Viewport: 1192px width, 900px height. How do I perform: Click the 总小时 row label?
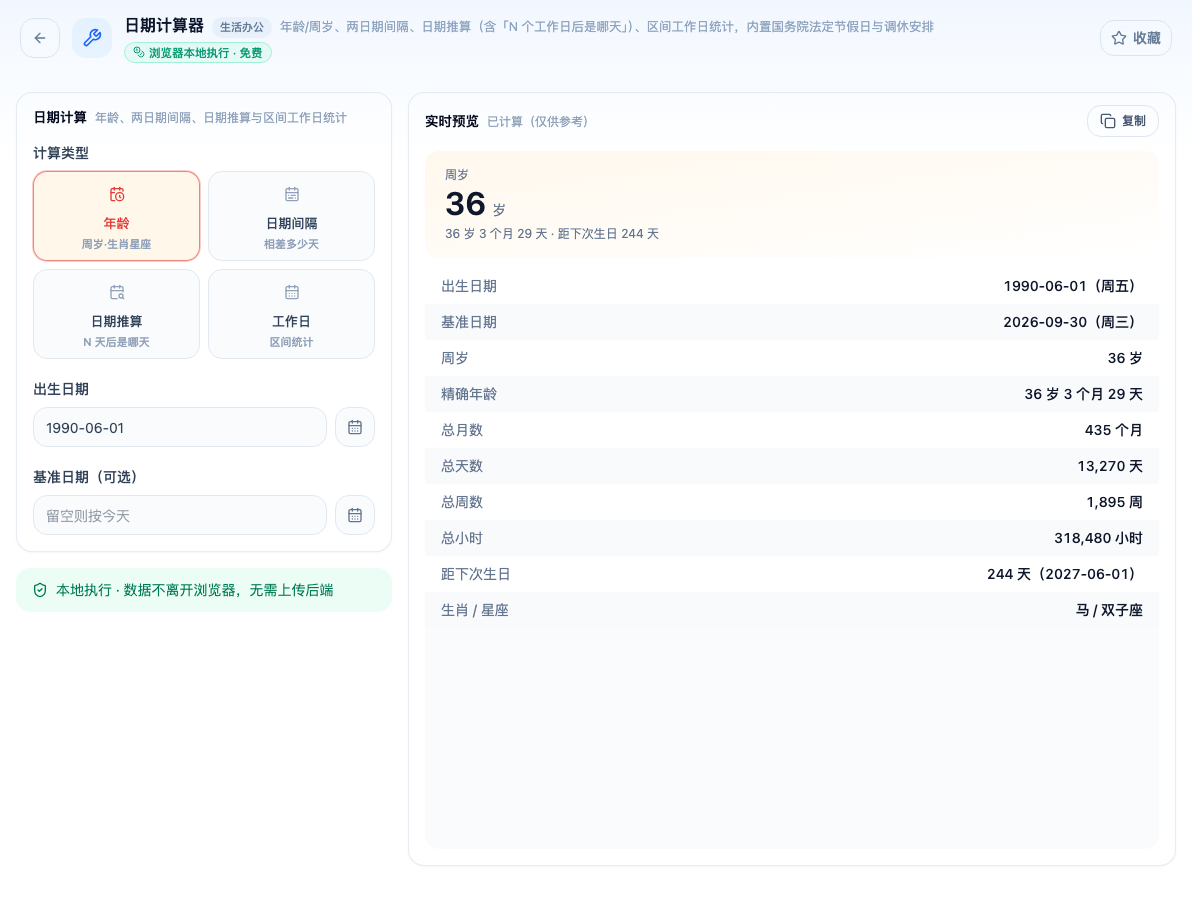pyautogui.click(x=462, y=538)
